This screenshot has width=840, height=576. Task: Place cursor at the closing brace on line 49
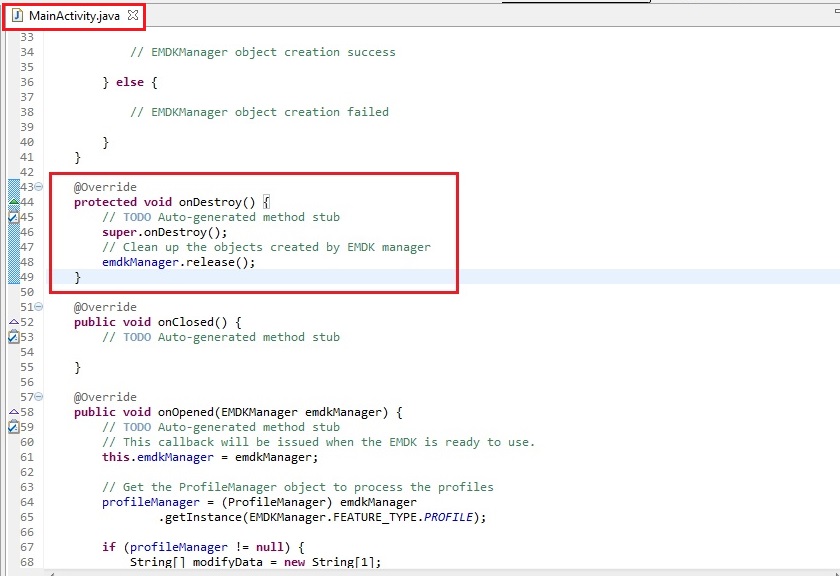77,277
